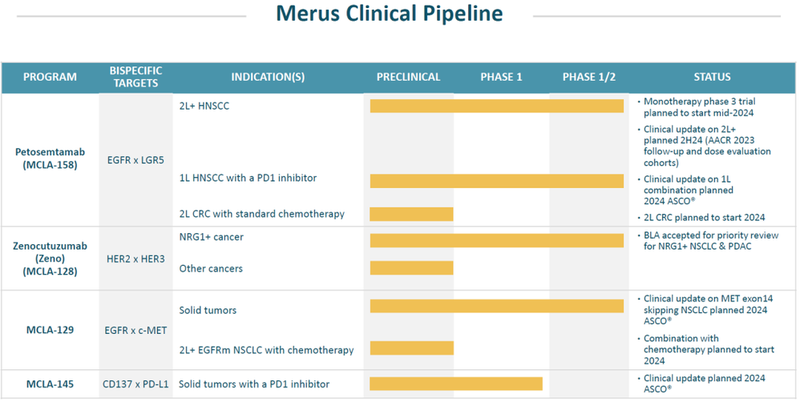This screenshot has width=800, height=402.
Task: Click the HER2 x HER3 target text
Action: point(135,258)
